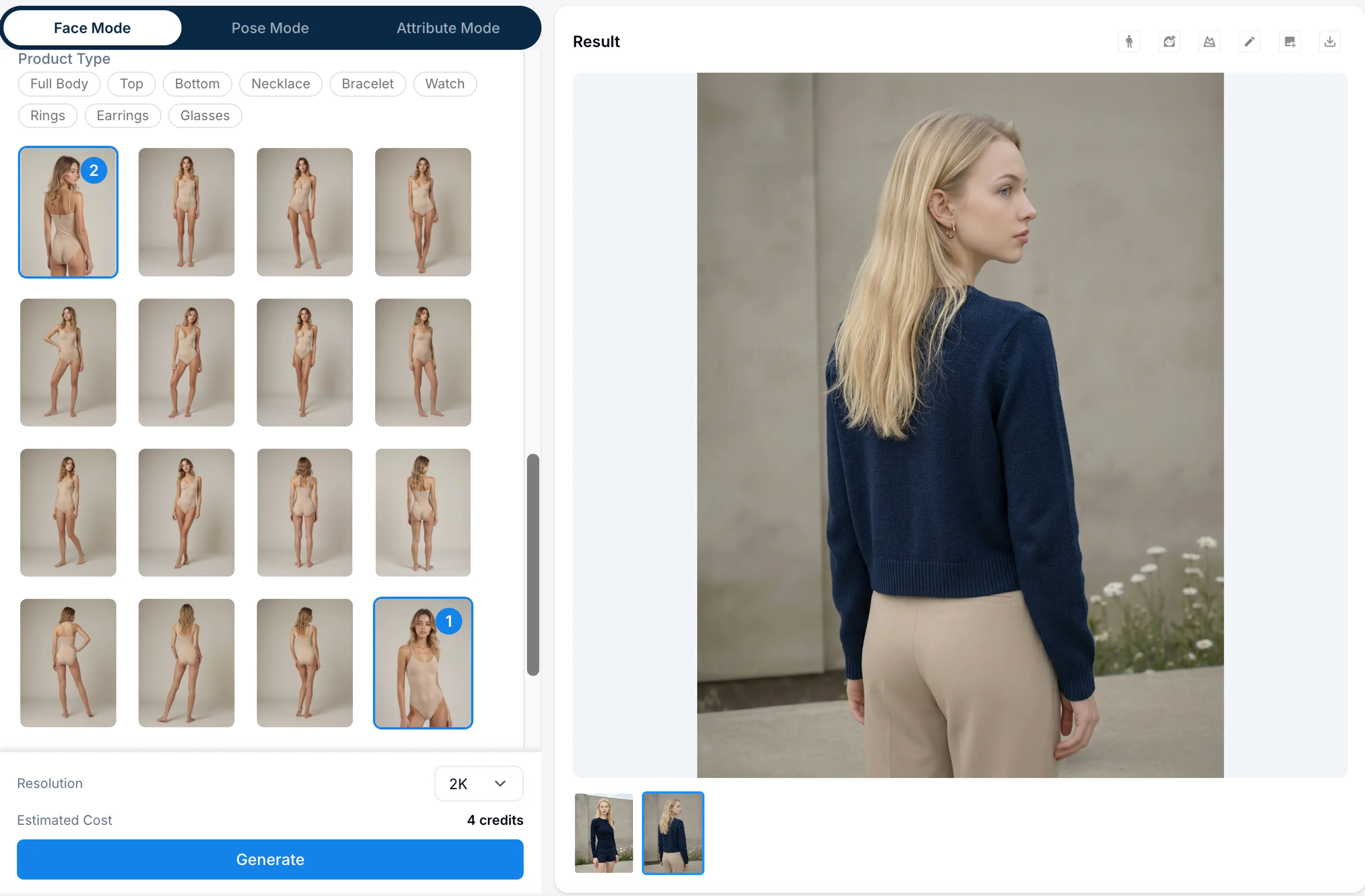Viewport: 1365px width, 896px height.
Task: Toggle the Necklace product type chip
Action: [280, 84]
